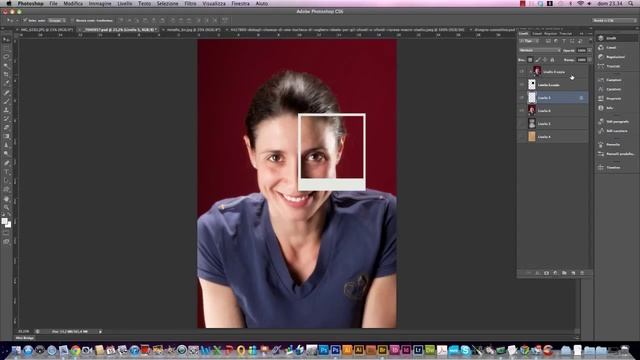Select the Eraser tool
This screenshot has height=360, width=640.
[6, 127]
